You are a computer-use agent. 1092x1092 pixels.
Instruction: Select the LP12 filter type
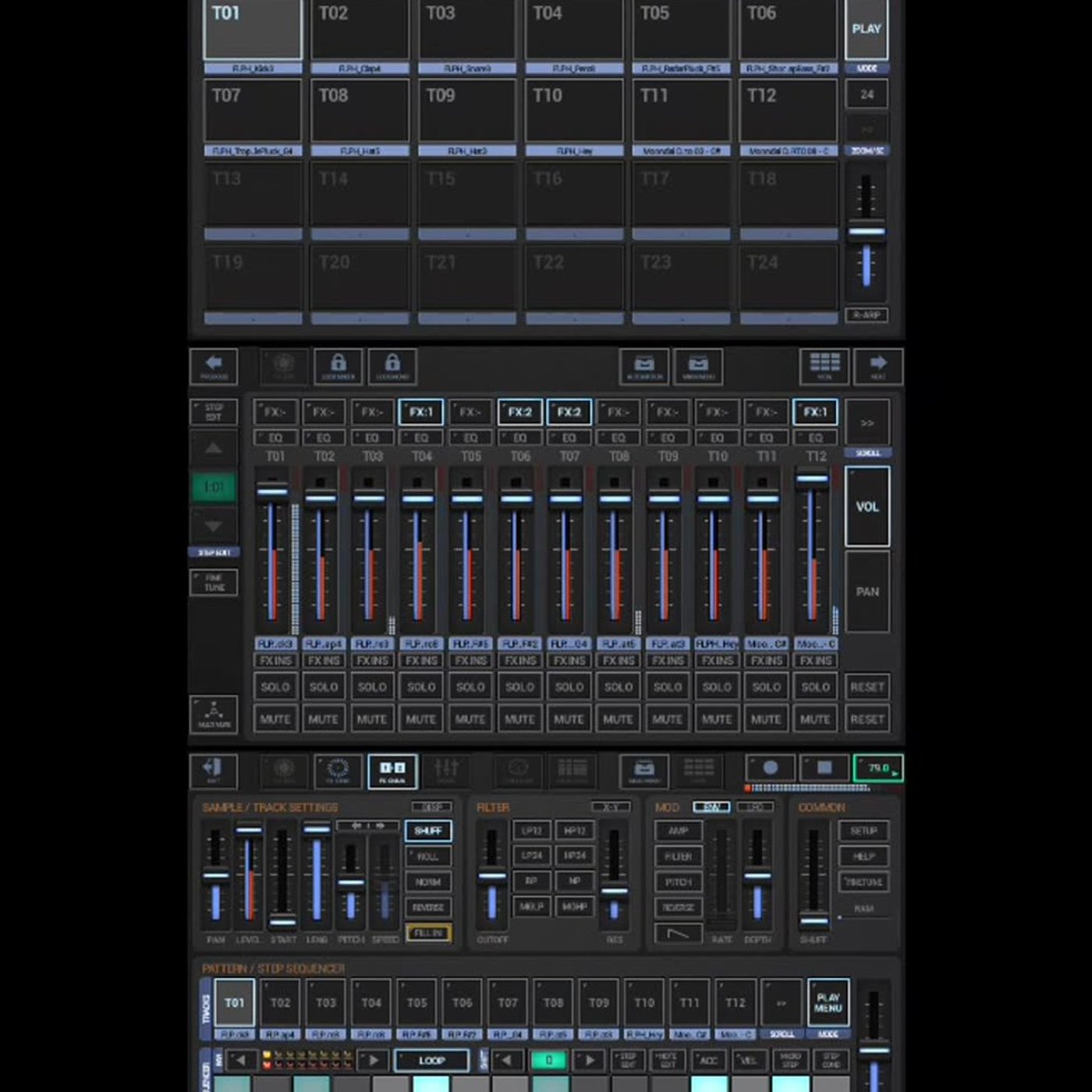coord(532,831)
